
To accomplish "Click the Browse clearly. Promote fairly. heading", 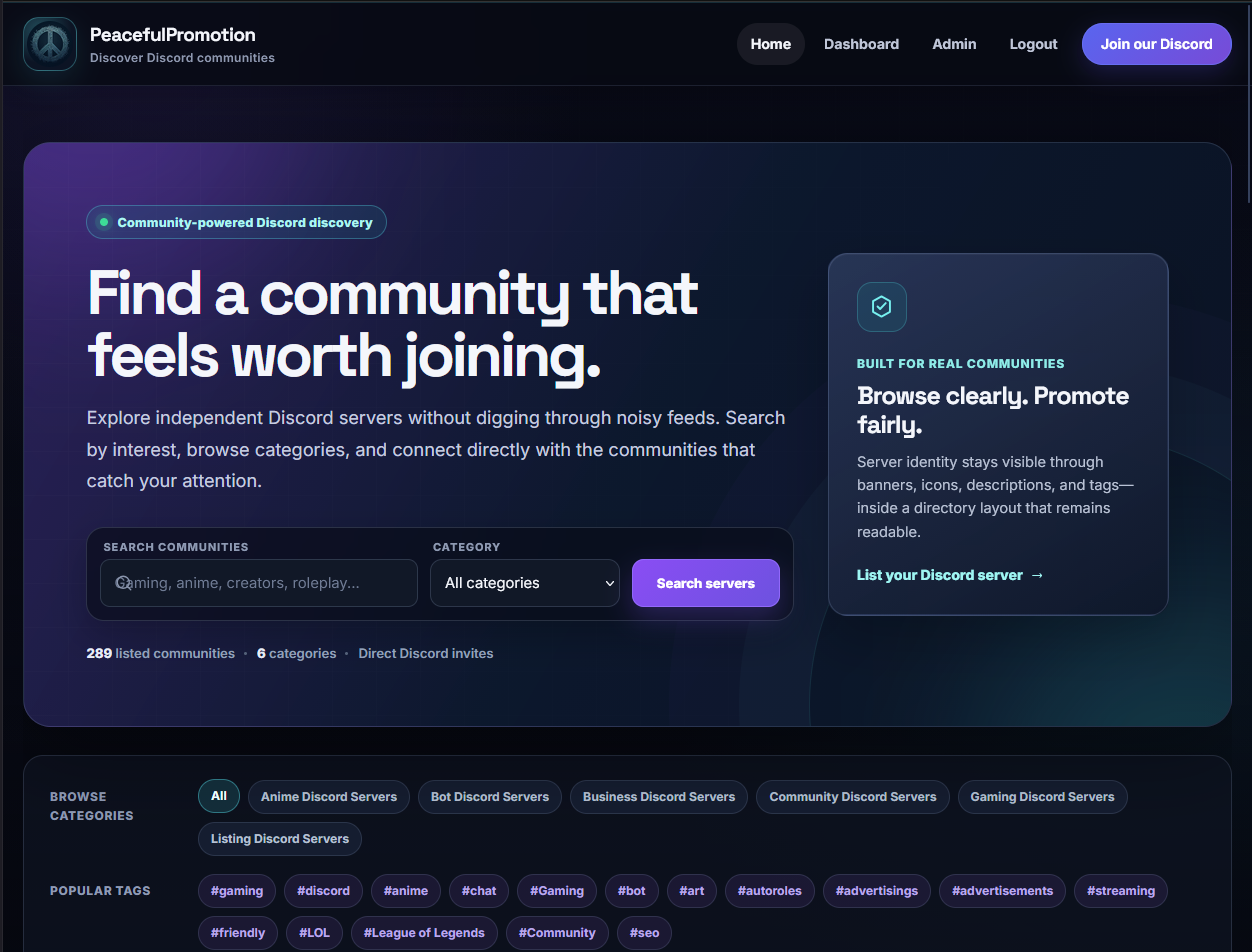I will (993, 410).
